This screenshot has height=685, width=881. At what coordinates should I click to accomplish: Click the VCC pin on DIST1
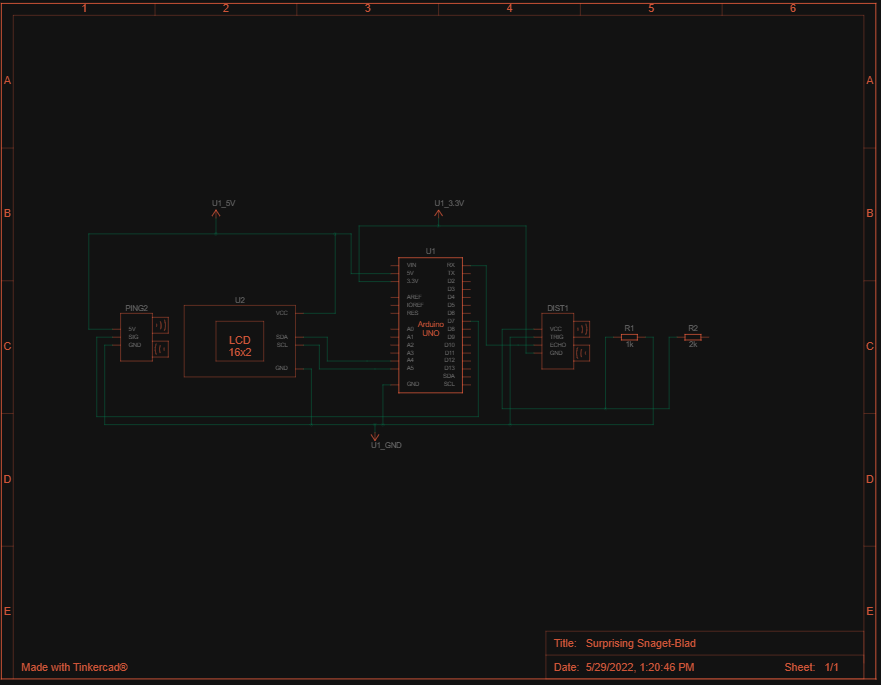tap(556, 329)
